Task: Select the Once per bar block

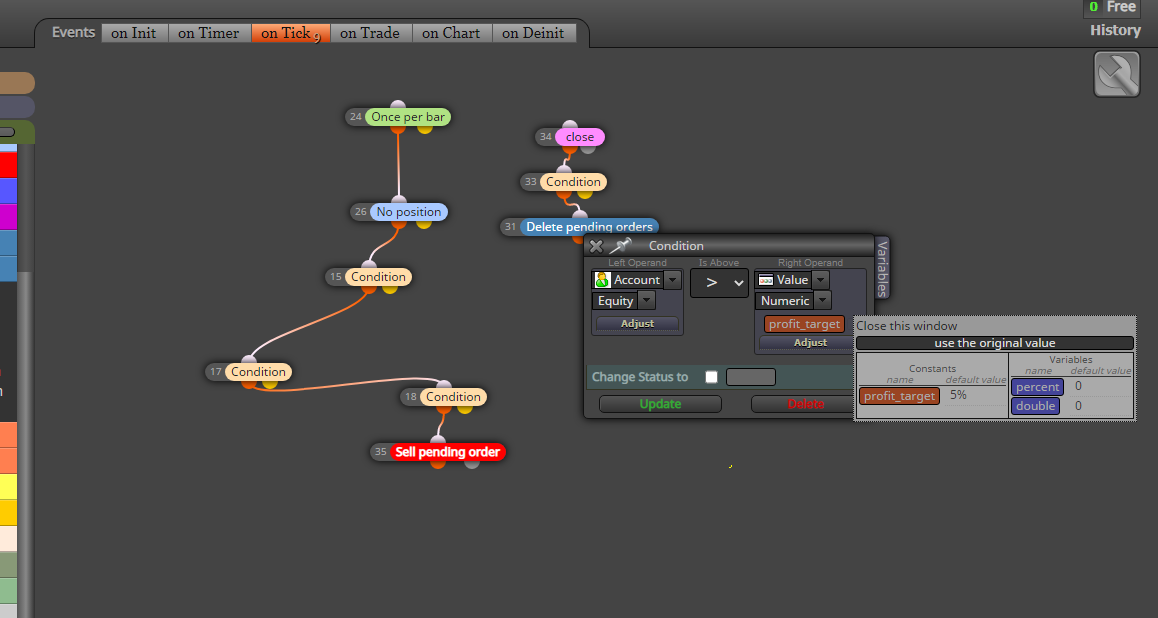Action: pos(408,117)
